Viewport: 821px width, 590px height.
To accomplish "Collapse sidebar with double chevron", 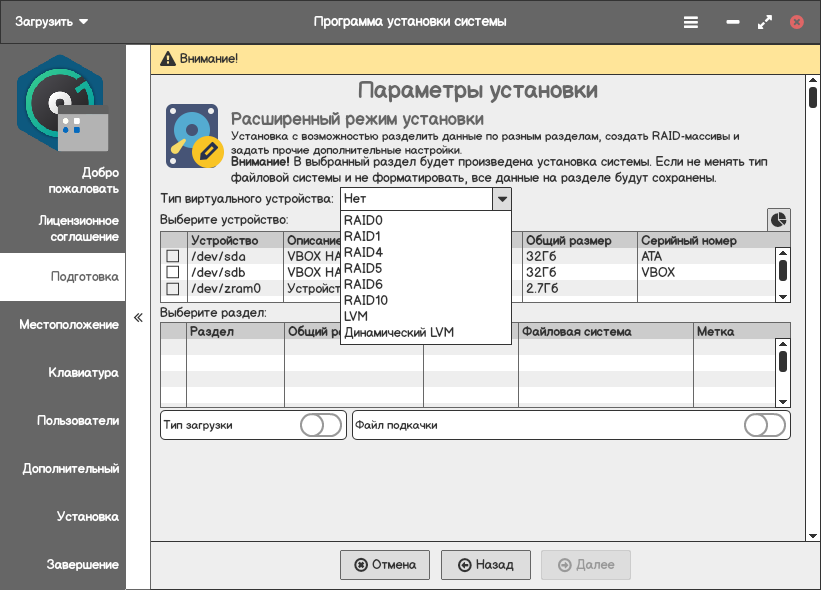I will pyautogui.click(x=138, y=317).
